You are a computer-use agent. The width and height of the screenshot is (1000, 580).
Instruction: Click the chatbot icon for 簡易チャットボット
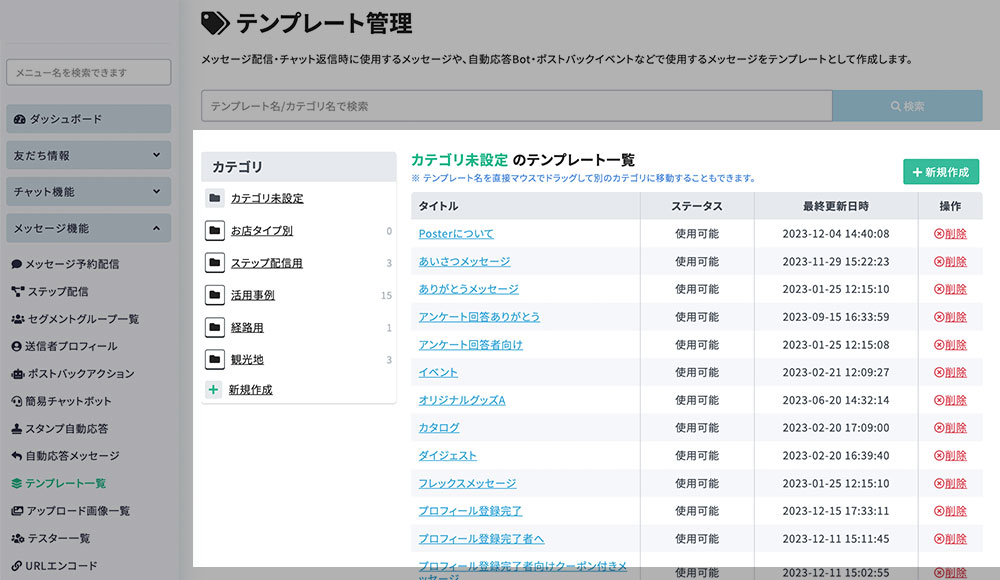pos(17,401)
